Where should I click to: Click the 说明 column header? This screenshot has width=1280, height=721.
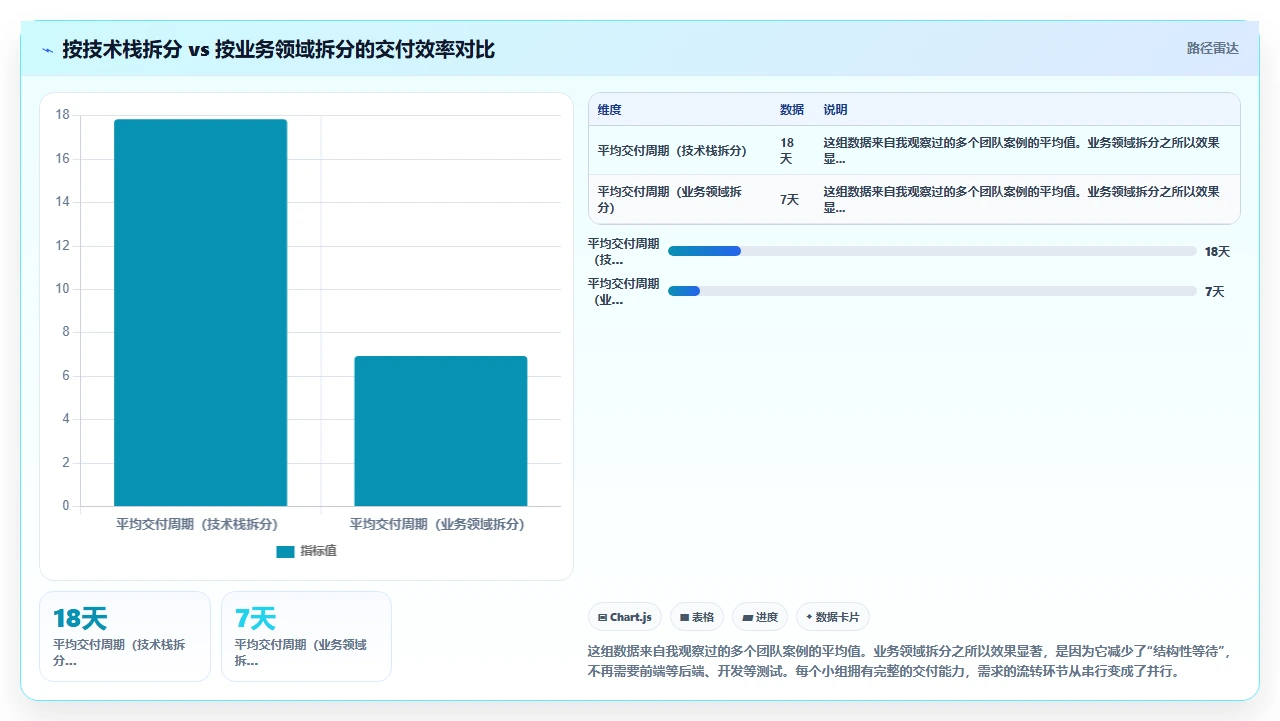click(835, 110)
